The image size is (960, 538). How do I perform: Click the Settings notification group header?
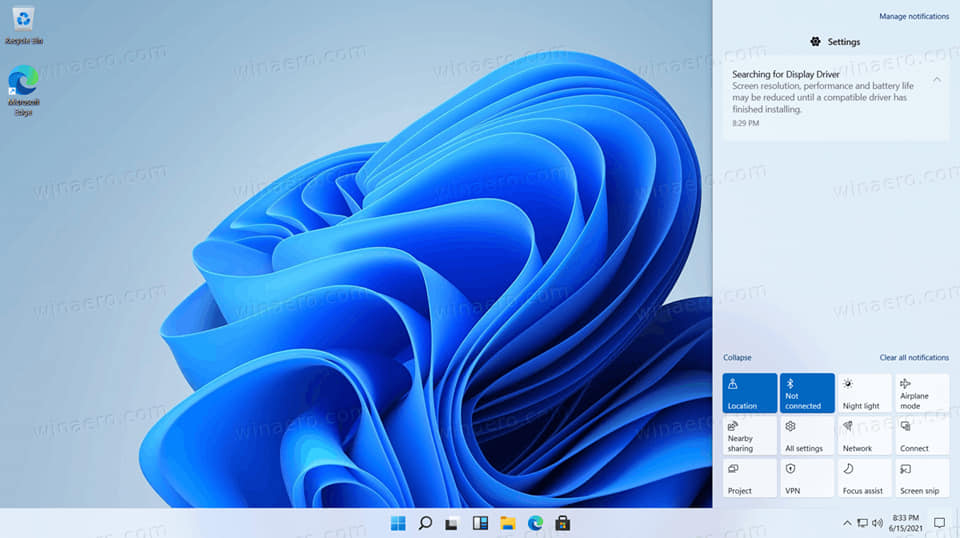835,42
